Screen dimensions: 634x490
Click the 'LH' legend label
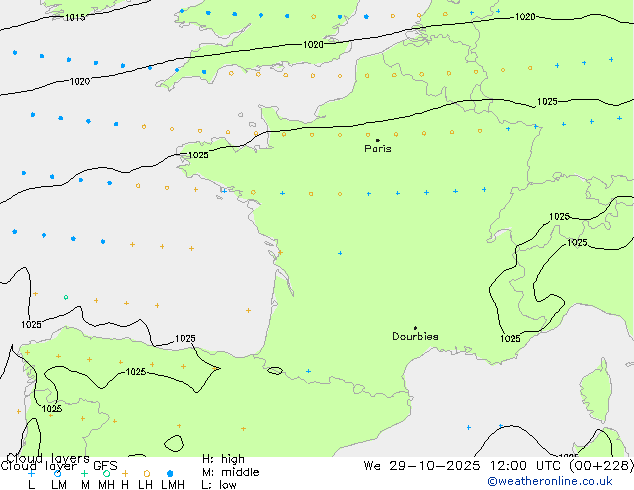pyautogui.click(x=145, y=484)
